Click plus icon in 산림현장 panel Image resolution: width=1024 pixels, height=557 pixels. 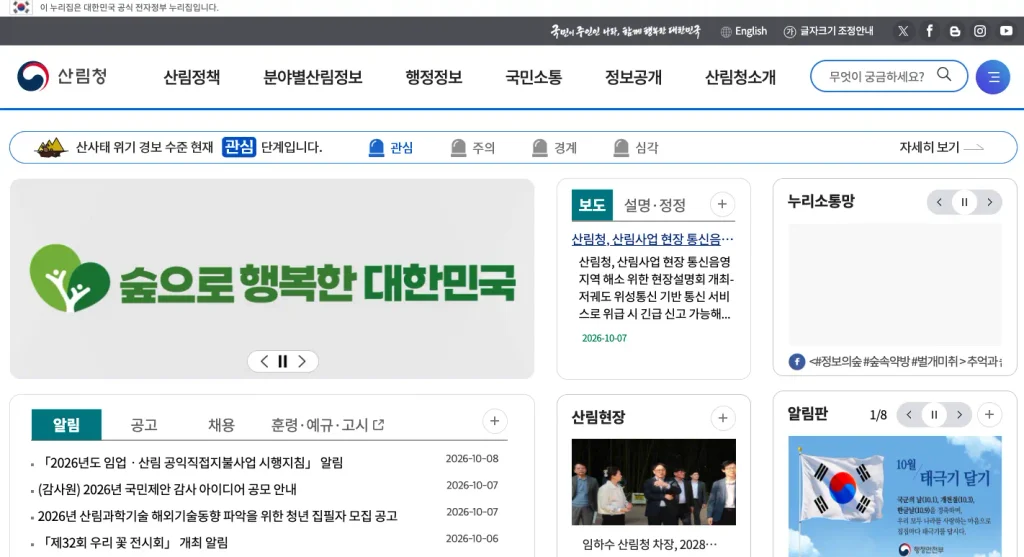[x=722, y=418]
